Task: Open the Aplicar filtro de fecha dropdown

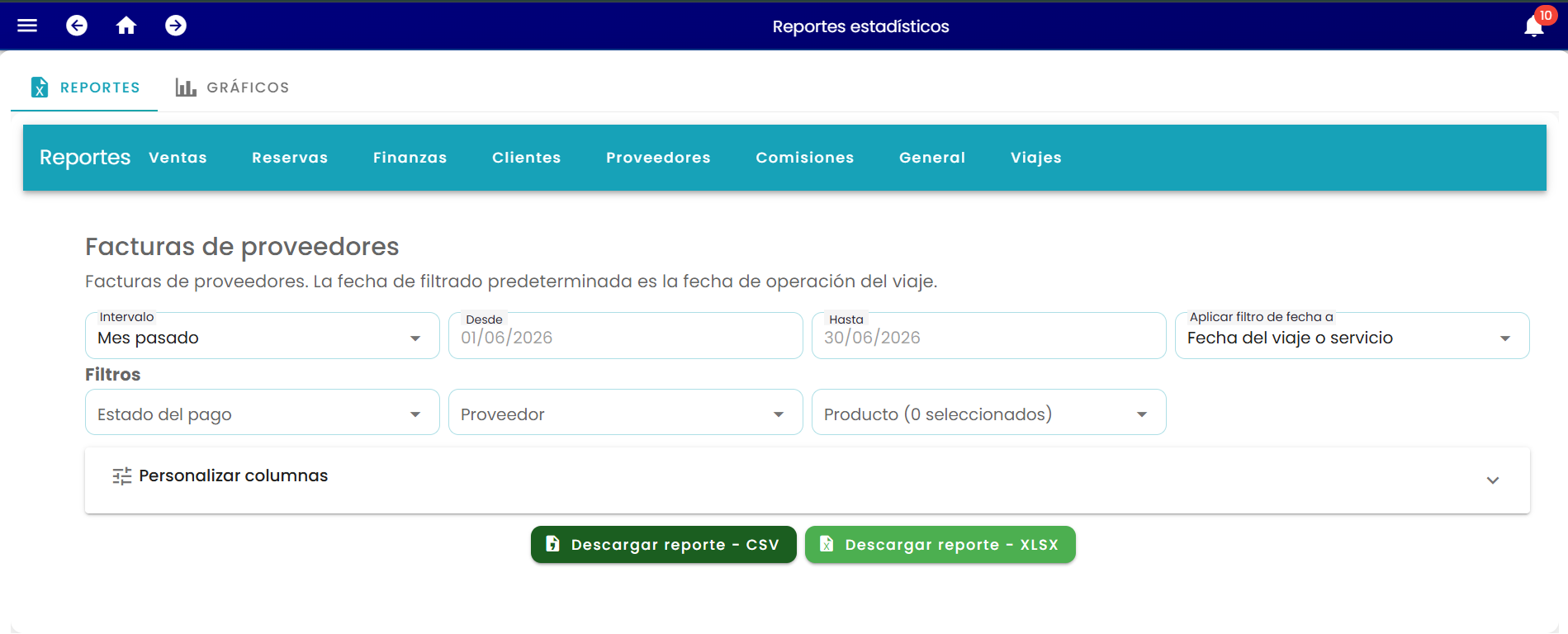Action: (1352, 336)
